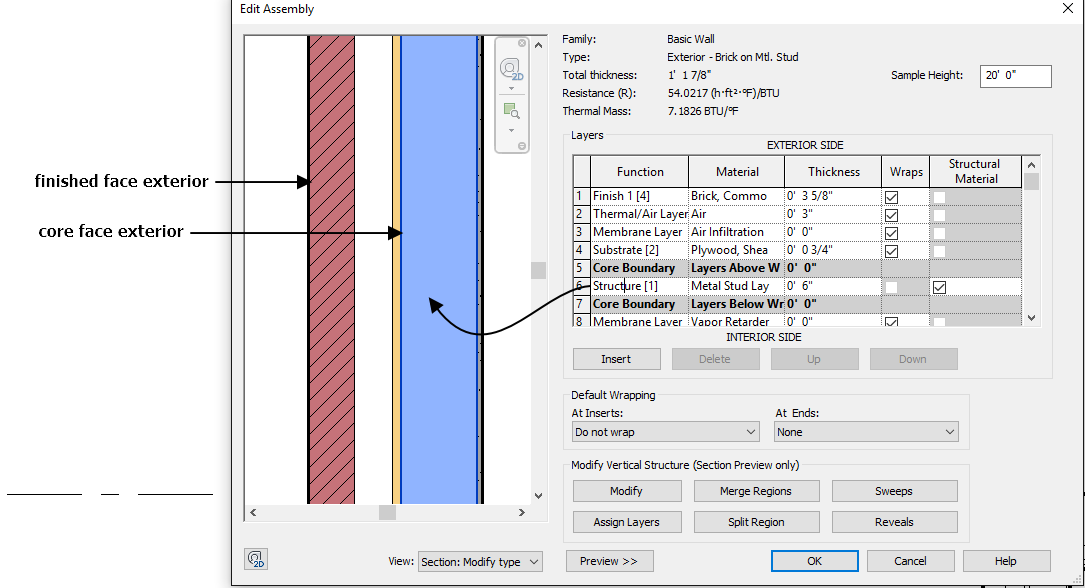The height and width of the screenshot is (588, 1085).
Task: Open the Help button
Action: (1006, 561)
